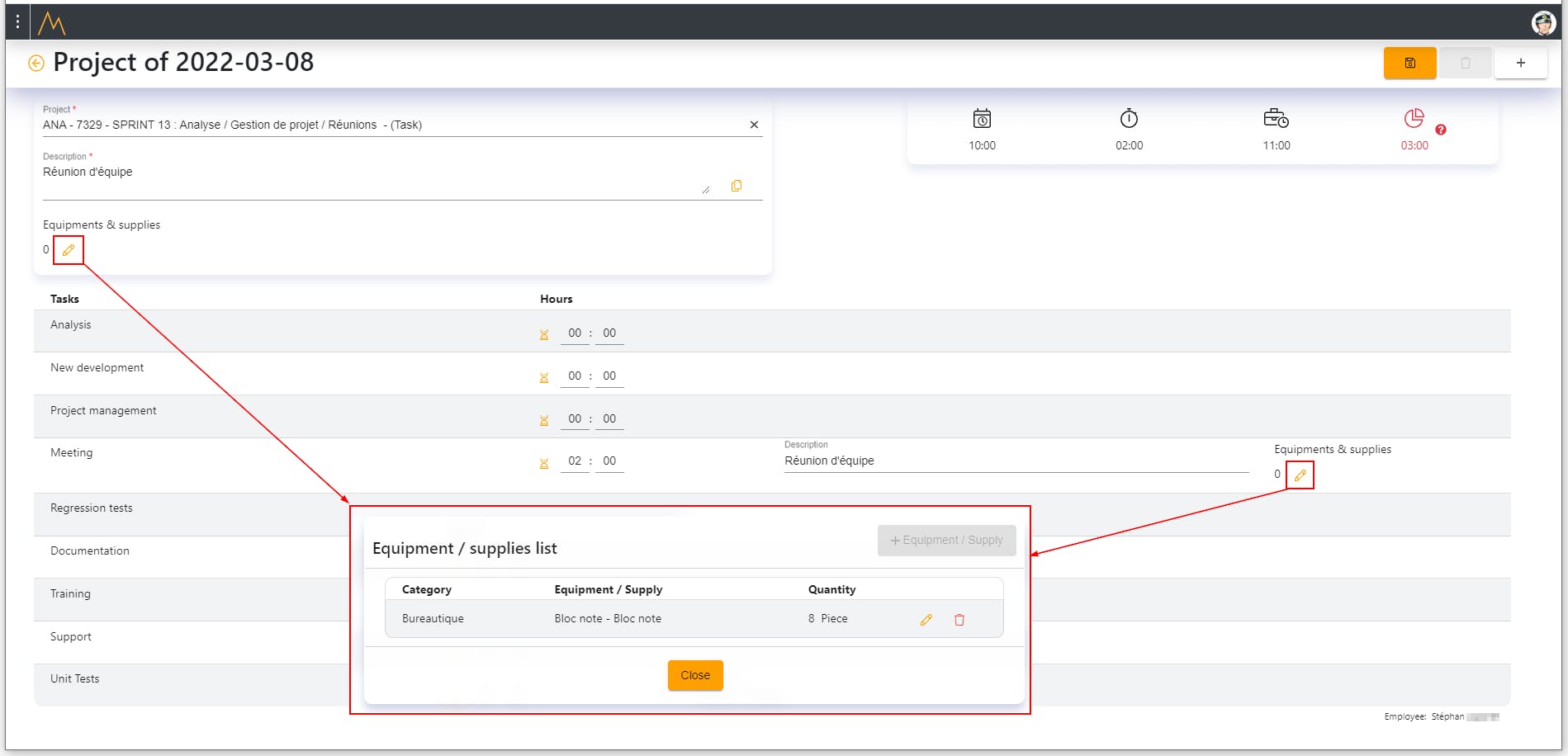This screenshot has height=756, width=1568.
Task: Set the Project management minutes field
Action: click(x=609, y=419)
